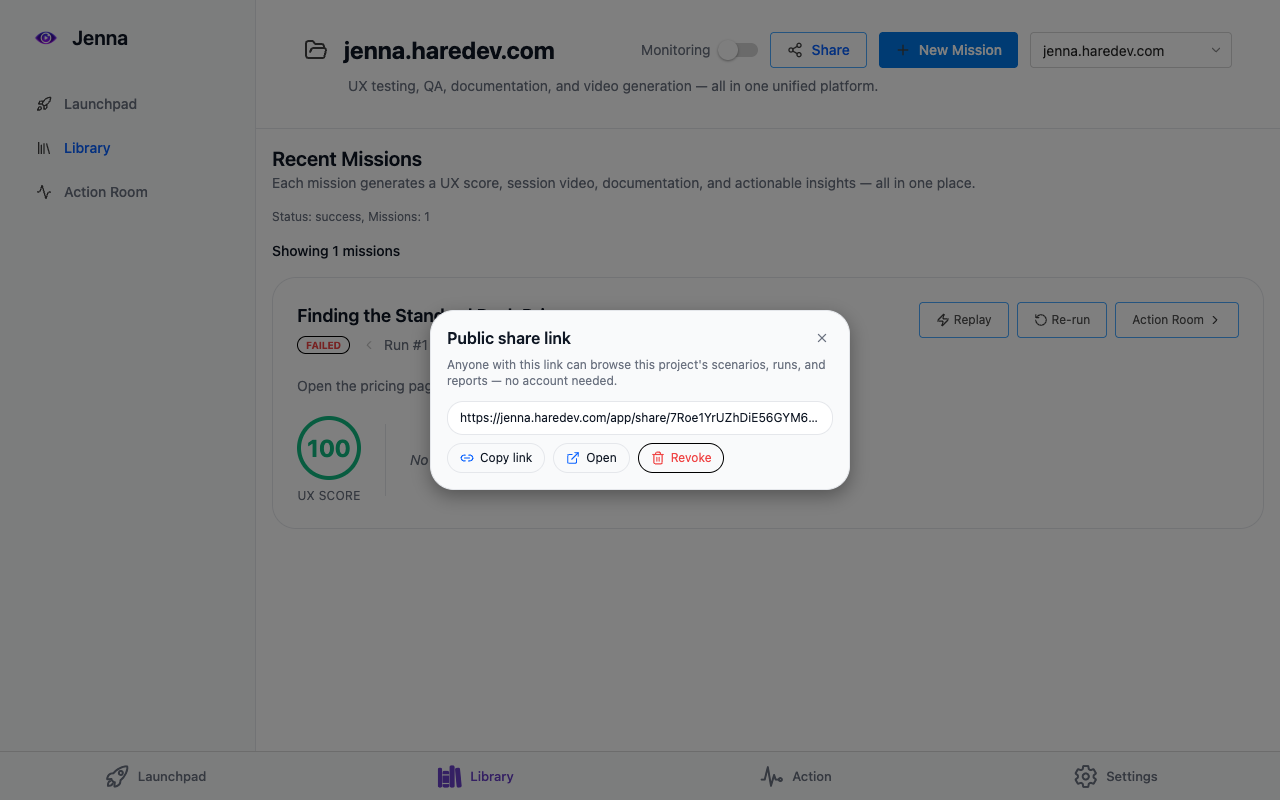Click the share URL text field
The height and width of the screenshot is (800, 1280).
640,418
